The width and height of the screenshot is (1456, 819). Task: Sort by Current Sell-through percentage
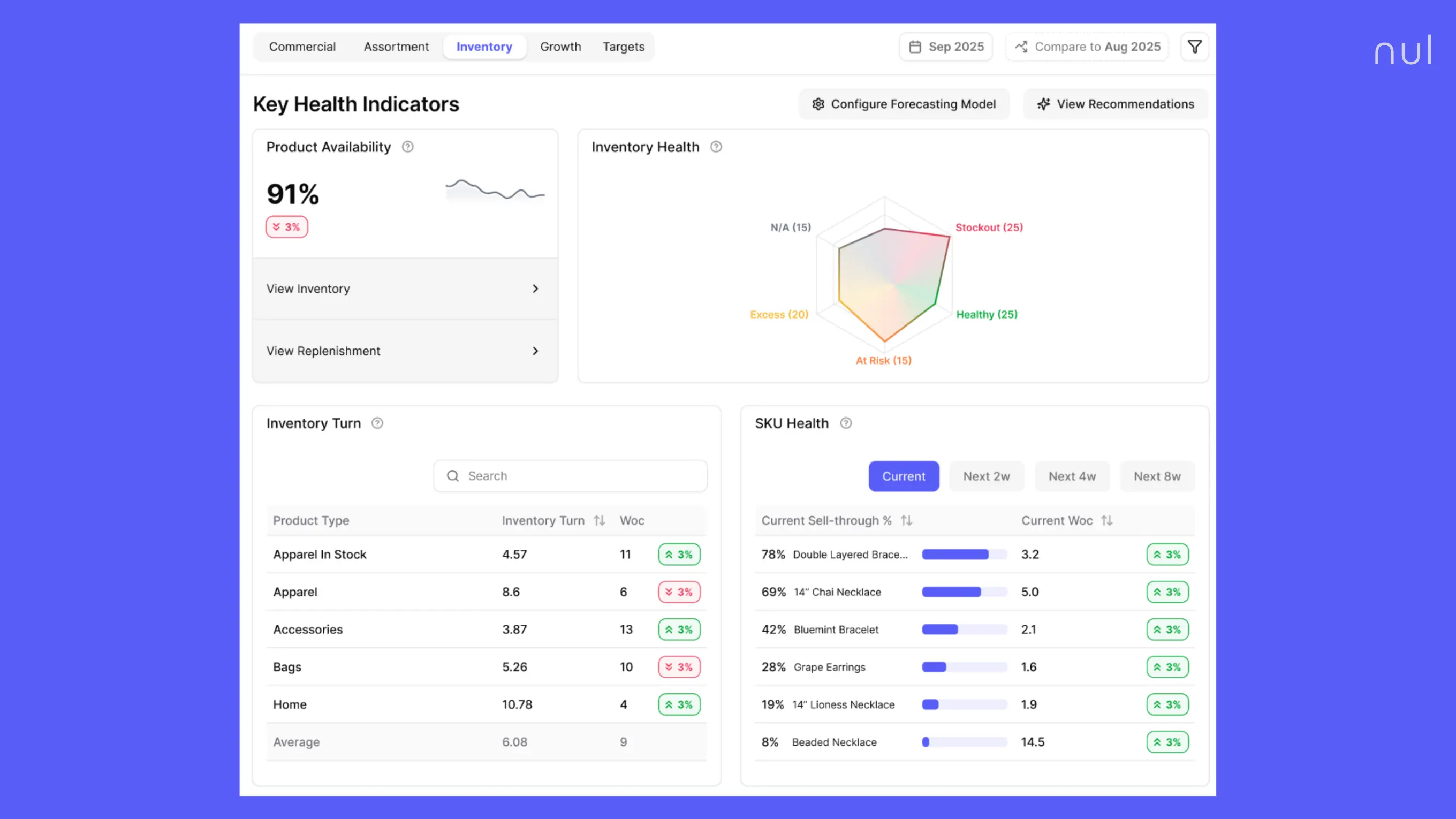(x=907, y=520)
